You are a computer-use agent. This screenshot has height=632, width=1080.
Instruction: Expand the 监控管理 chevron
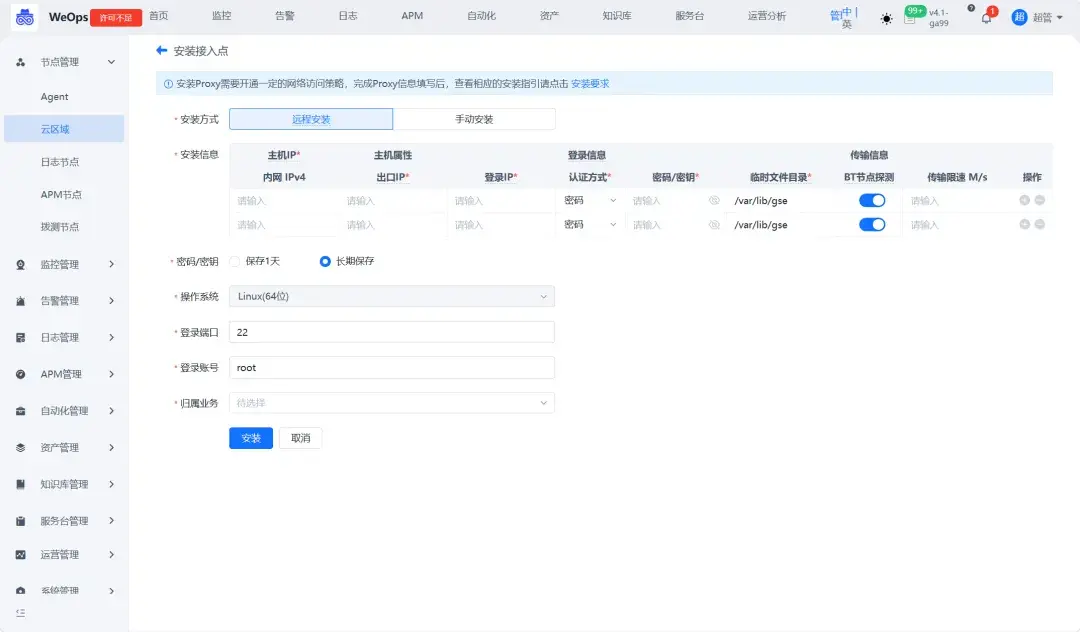pos(112,264)
